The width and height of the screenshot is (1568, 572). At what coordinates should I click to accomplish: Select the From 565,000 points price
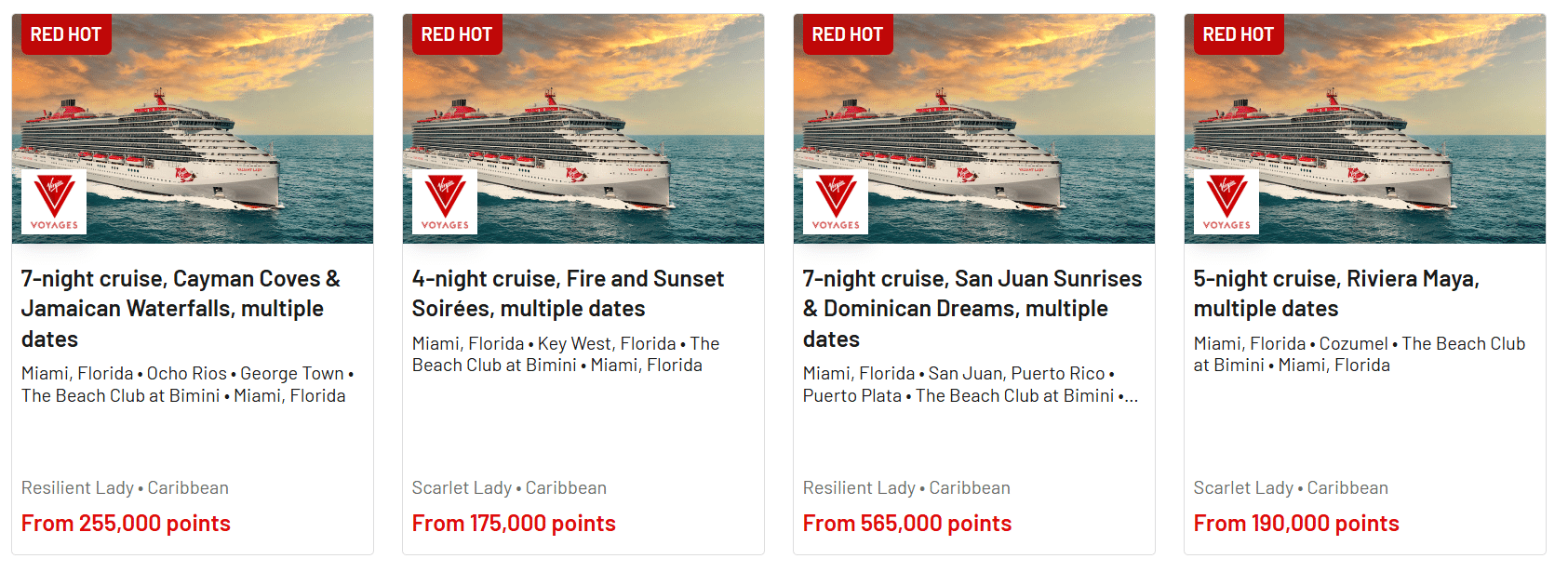[907, 524]
